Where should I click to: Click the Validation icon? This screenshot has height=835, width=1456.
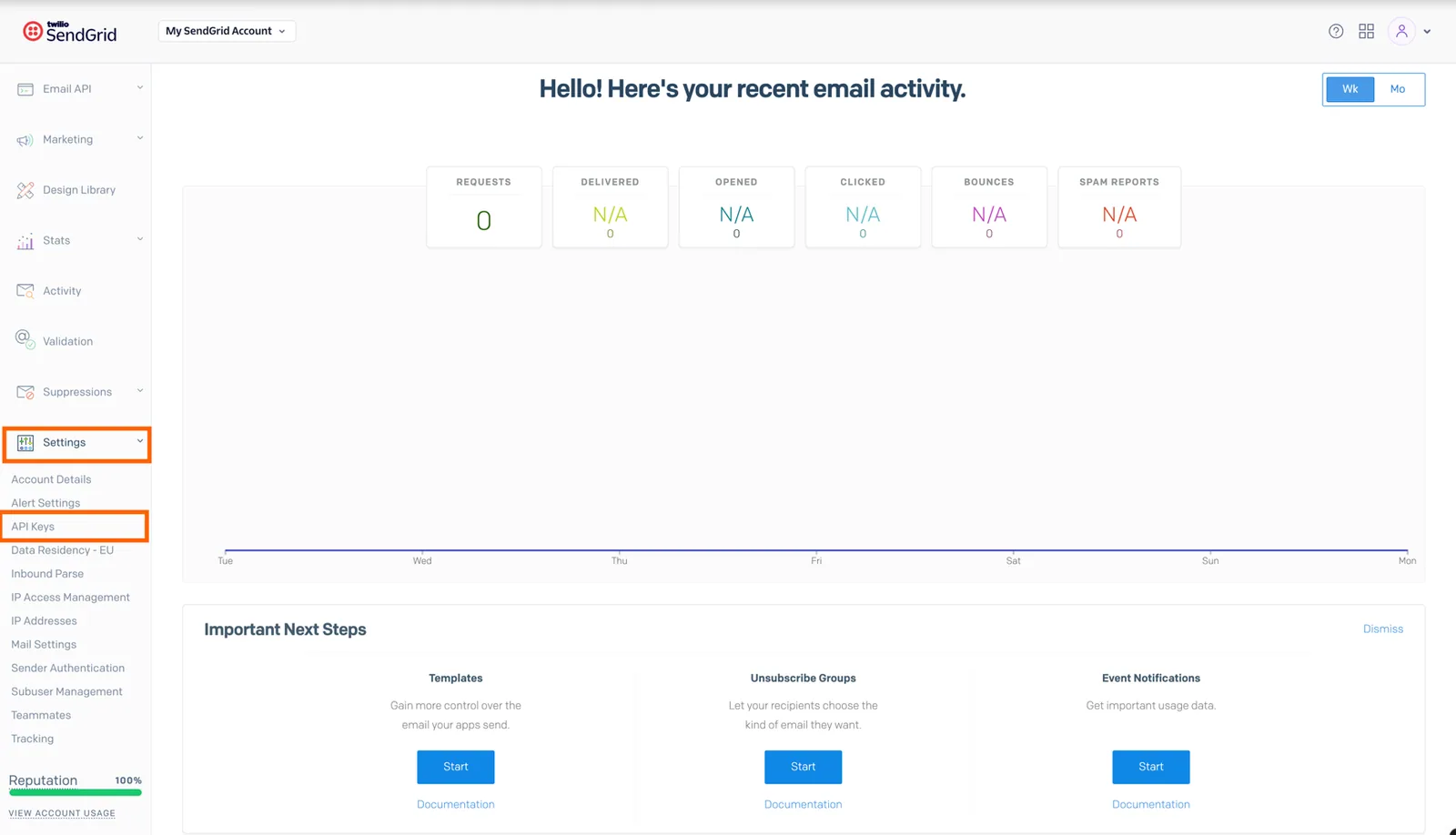(25, 340)
